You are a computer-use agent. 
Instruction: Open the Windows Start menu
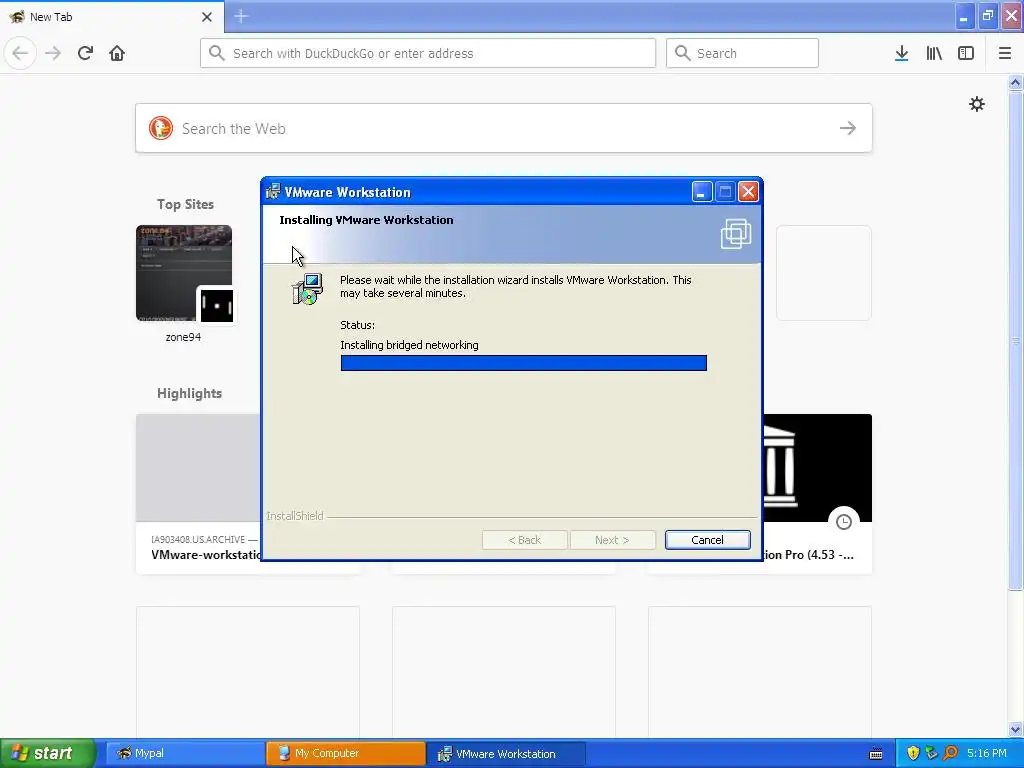coord(48,753)
